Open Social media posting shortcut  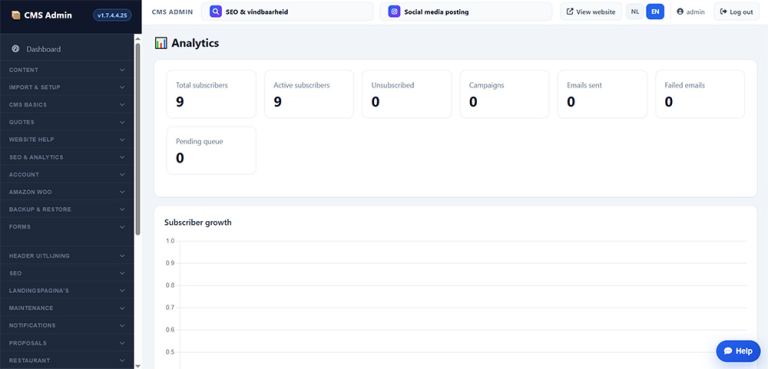466,12
